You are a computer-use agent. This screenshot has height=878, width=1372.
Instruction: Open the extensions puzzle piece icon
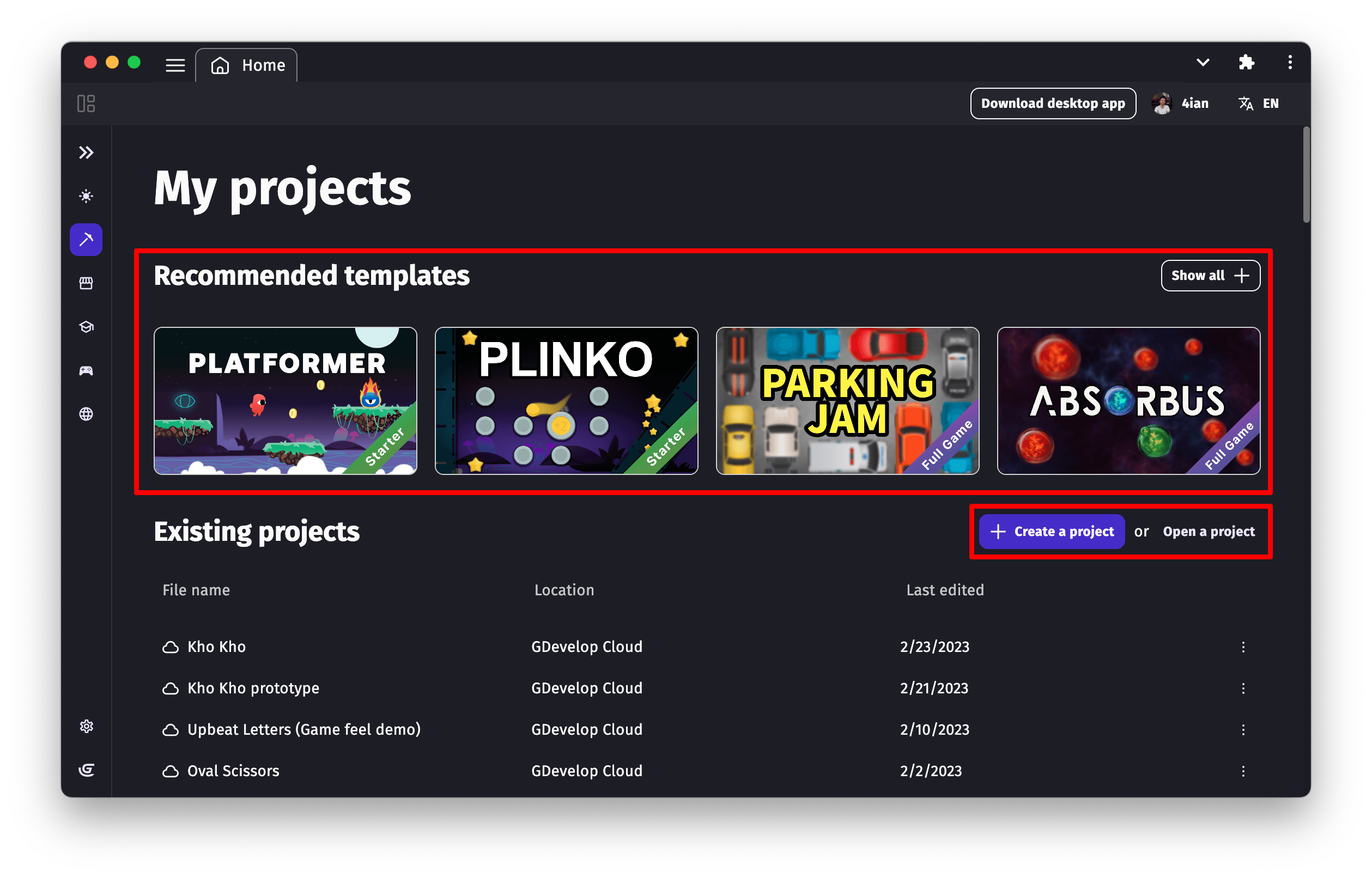tap(1247, 62)
